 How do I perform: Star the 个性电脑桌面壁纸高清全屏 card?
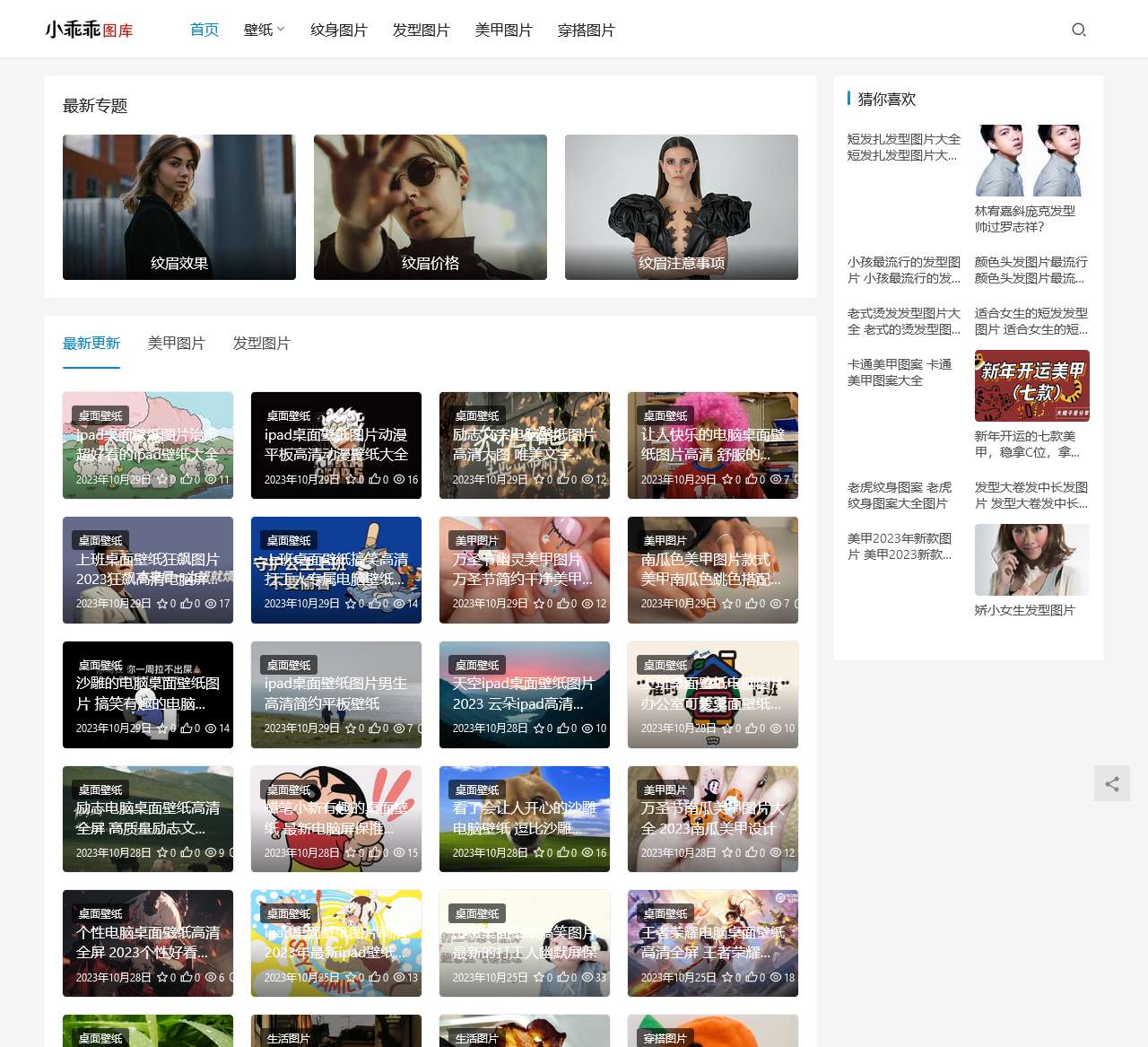pos(162,979)
